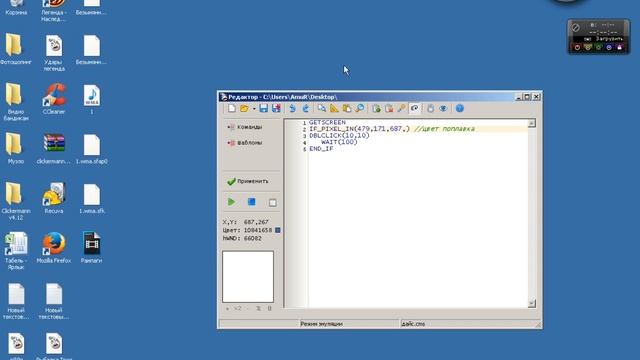Click the red record button on the desktop widget
This screenshot has height=360, width=640.
(577, 48)
